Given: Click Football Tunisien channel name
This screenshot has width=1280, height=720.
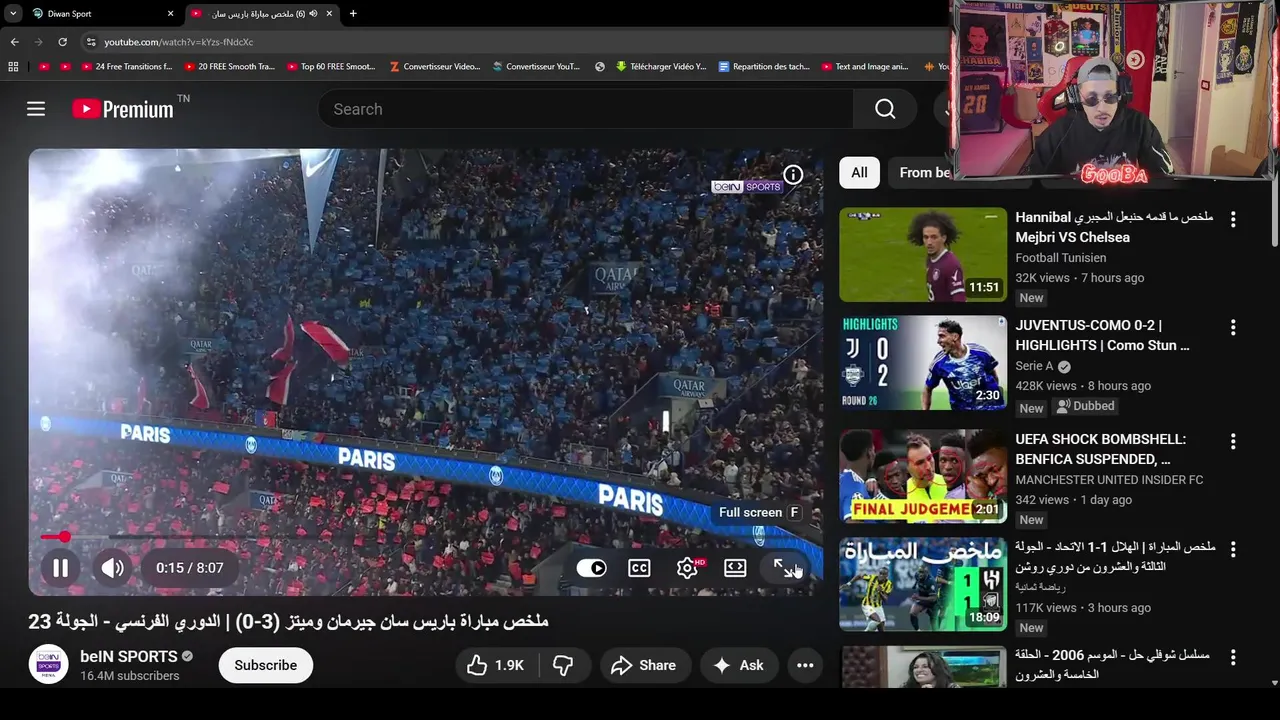Looking at the screenshot, I should [1061, 258].
